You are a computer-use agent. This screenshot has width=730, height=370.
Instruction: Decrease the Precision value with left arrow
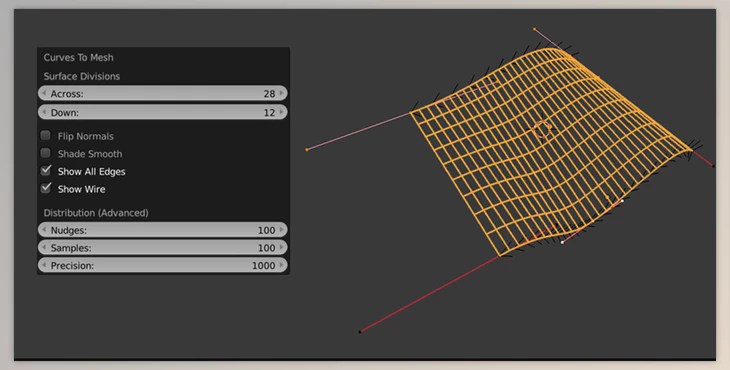[x=44, y=265]
